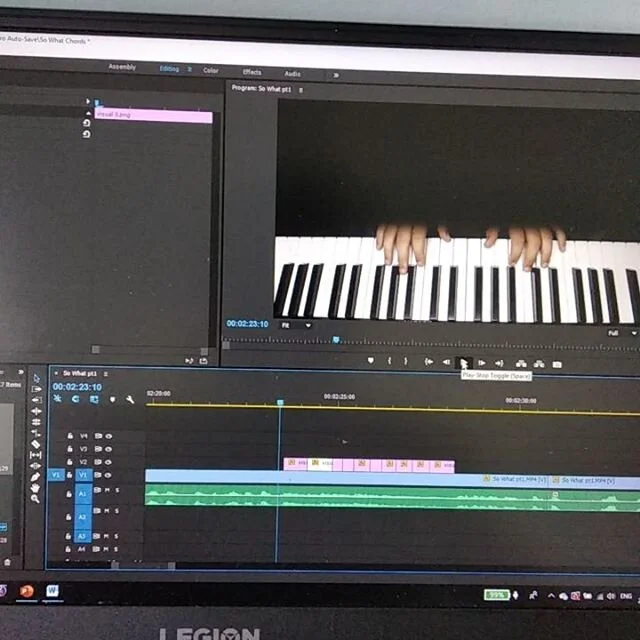Add marker in timeline header

(113, 399)
